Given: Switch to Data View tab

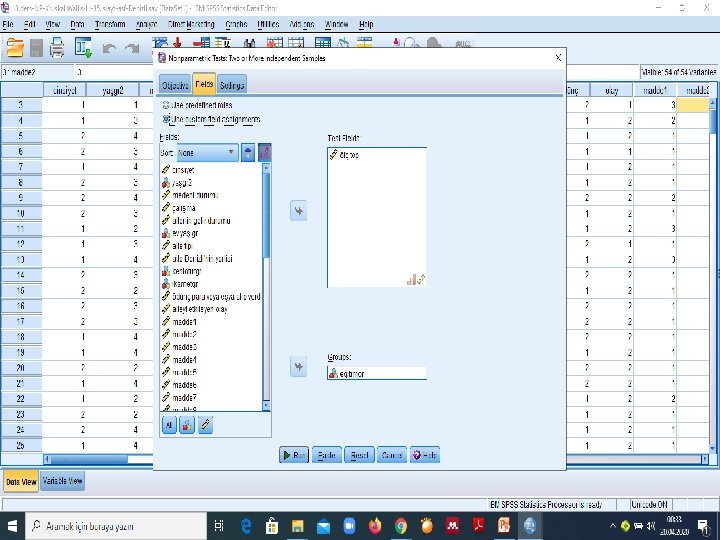Looking at the screenshot, I should [x=21, y=482].
